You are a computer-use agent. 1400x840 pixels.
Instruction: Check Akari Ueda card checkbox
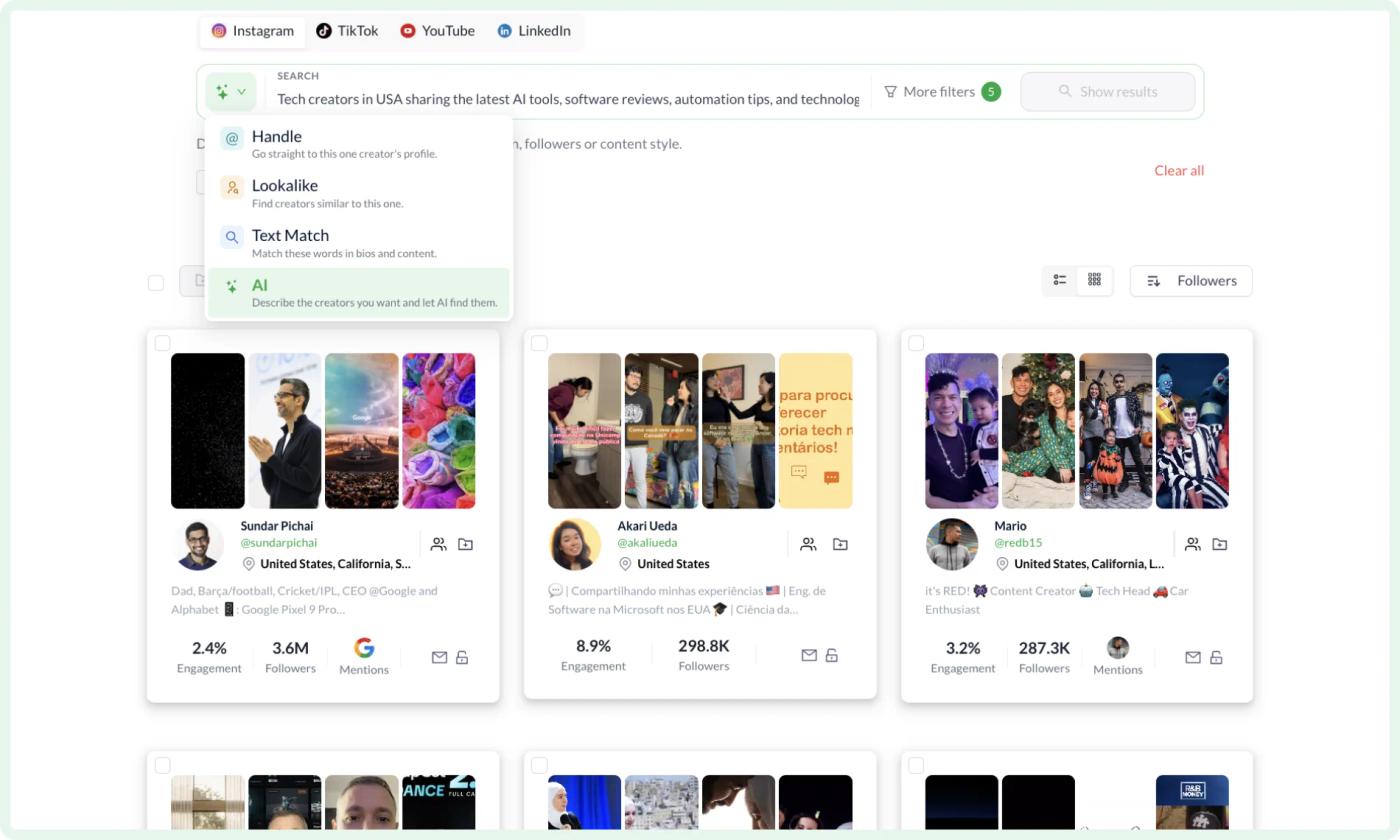pyautogui.click(x=539, y=343)
